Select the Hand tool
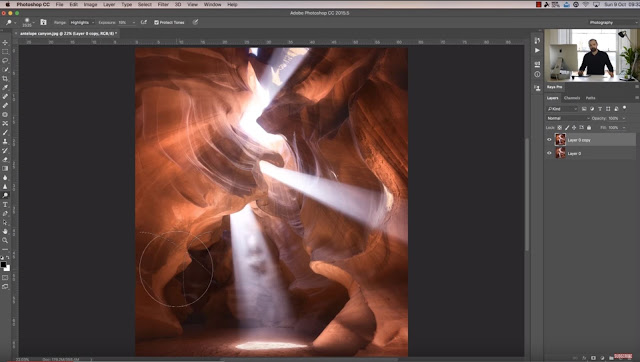This screenshot has width=640, height=362. pyautogui.click(x=5, y=231)
